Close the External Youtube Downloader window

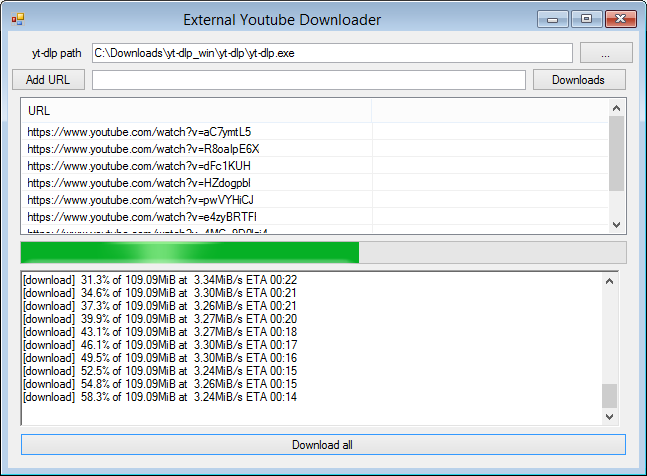coord(621,19)
